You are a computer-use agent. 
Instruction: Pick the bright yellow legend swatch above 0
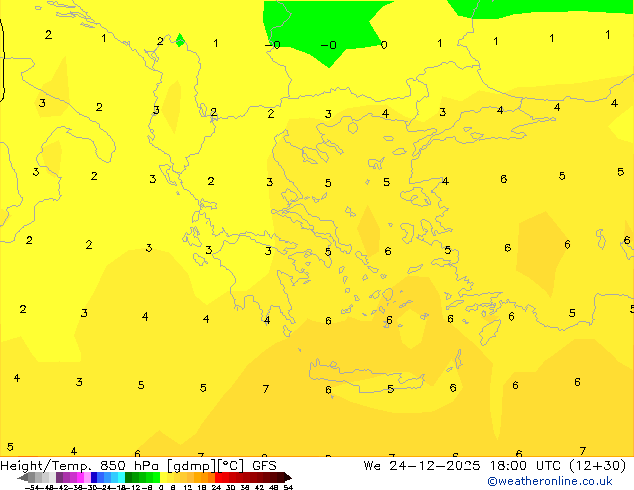tap(163, 477)
